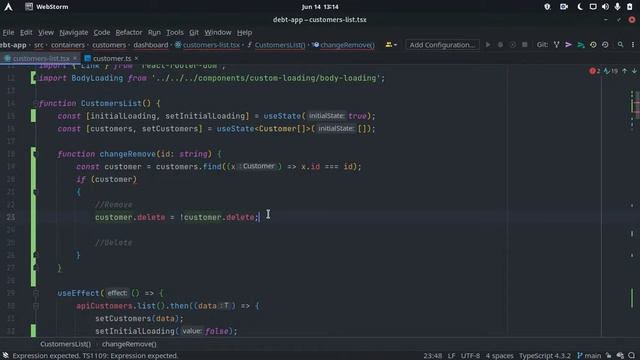Open the Code With Me user dropdown
Image resolution: width=640 pixels, height=360 pixels.
coord(391,45)
